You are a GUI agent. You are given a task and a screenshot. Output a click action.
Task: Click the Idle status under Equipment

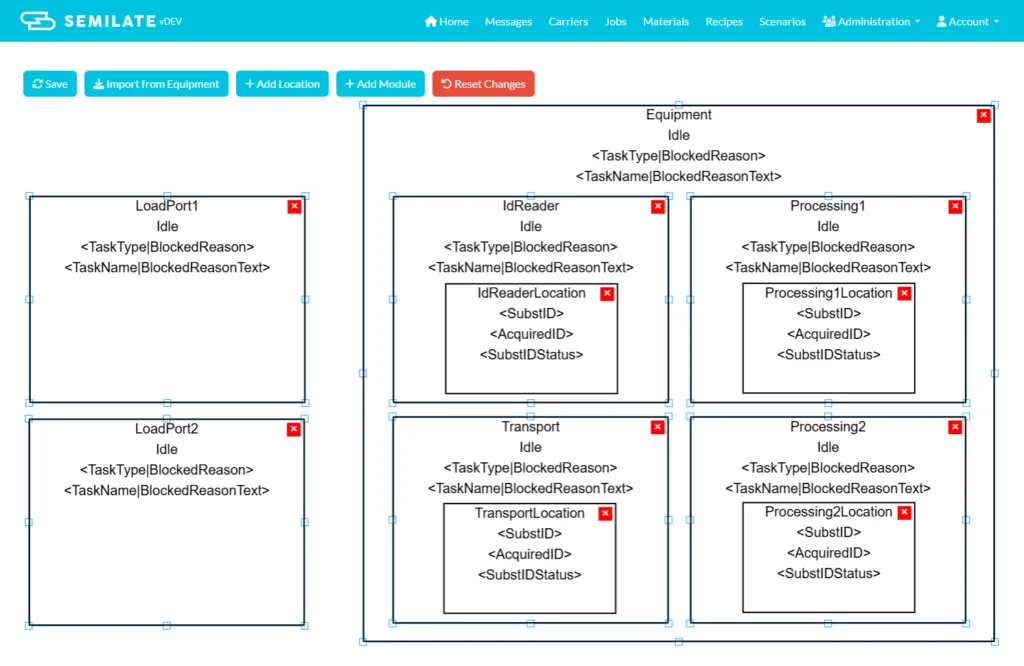[x=679, y=135]
